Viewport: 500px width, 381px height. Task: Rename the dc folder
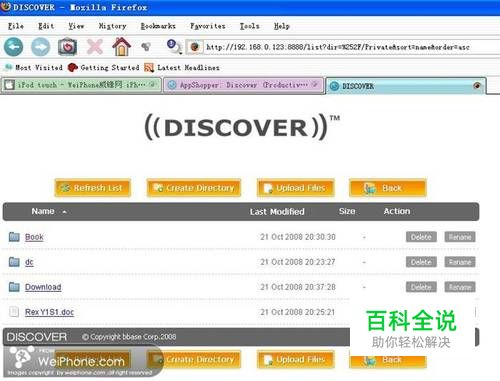460,262
